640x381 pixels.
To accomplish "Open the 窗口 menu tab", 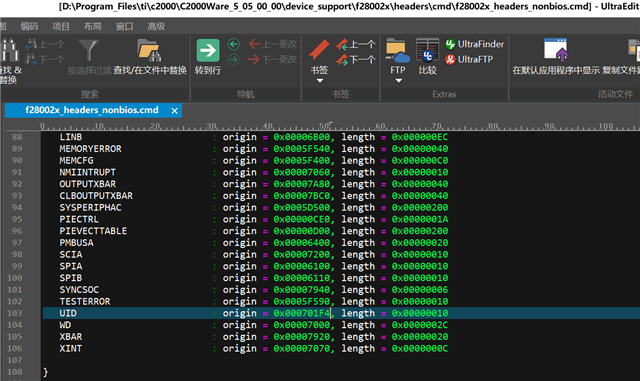I will point(124,27).
